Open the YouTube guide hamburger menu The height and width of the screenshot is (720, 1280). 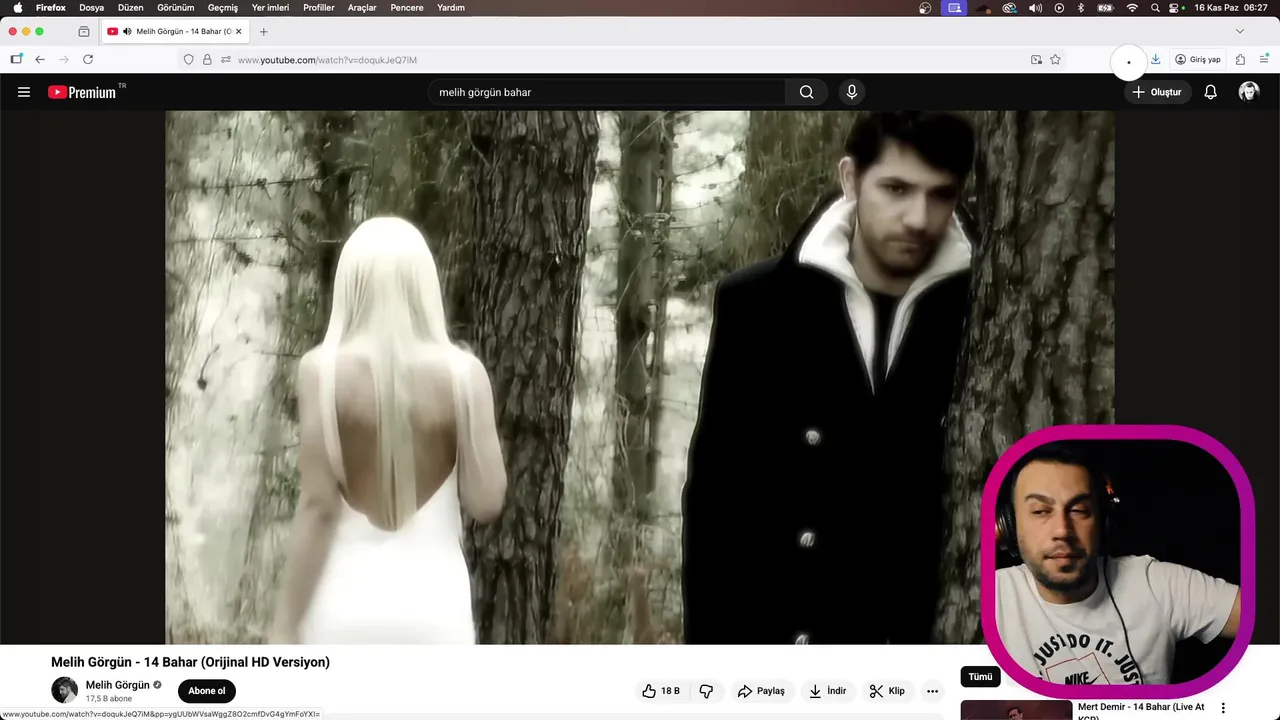pos(24,92)
